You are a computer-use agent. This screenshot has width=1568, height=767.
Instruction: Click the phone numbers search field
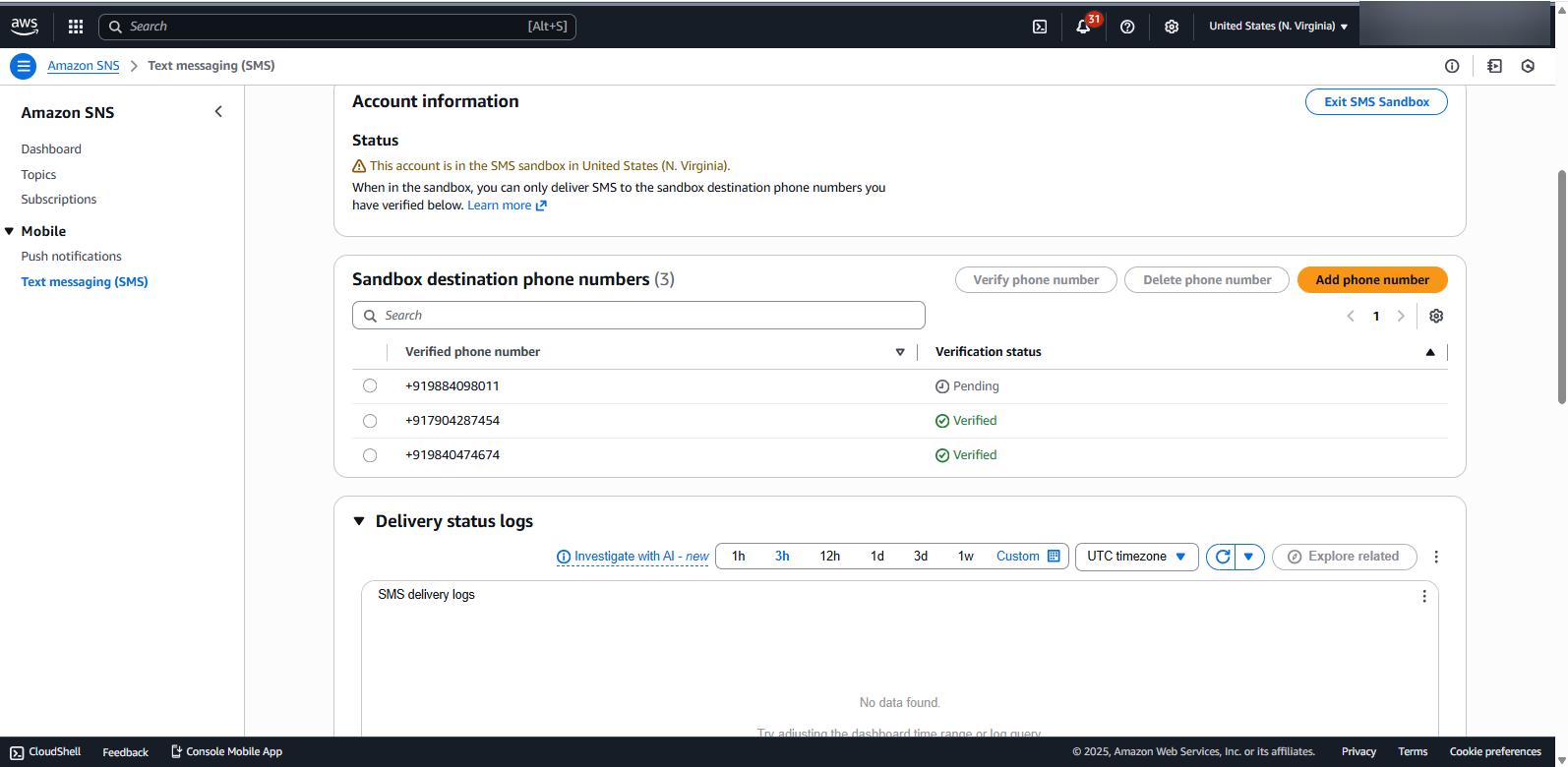[639, 316]
